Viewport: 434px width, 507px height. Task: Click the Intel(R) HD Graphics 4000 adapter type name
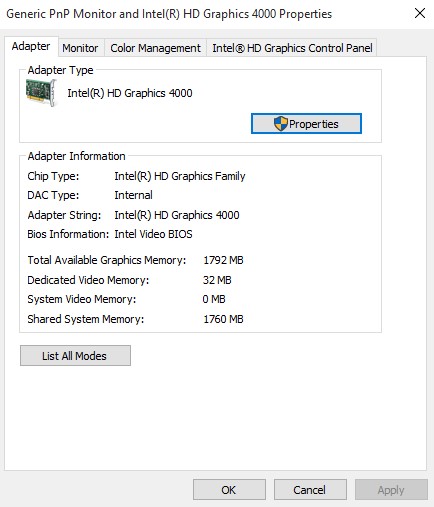tap(130, 93)
